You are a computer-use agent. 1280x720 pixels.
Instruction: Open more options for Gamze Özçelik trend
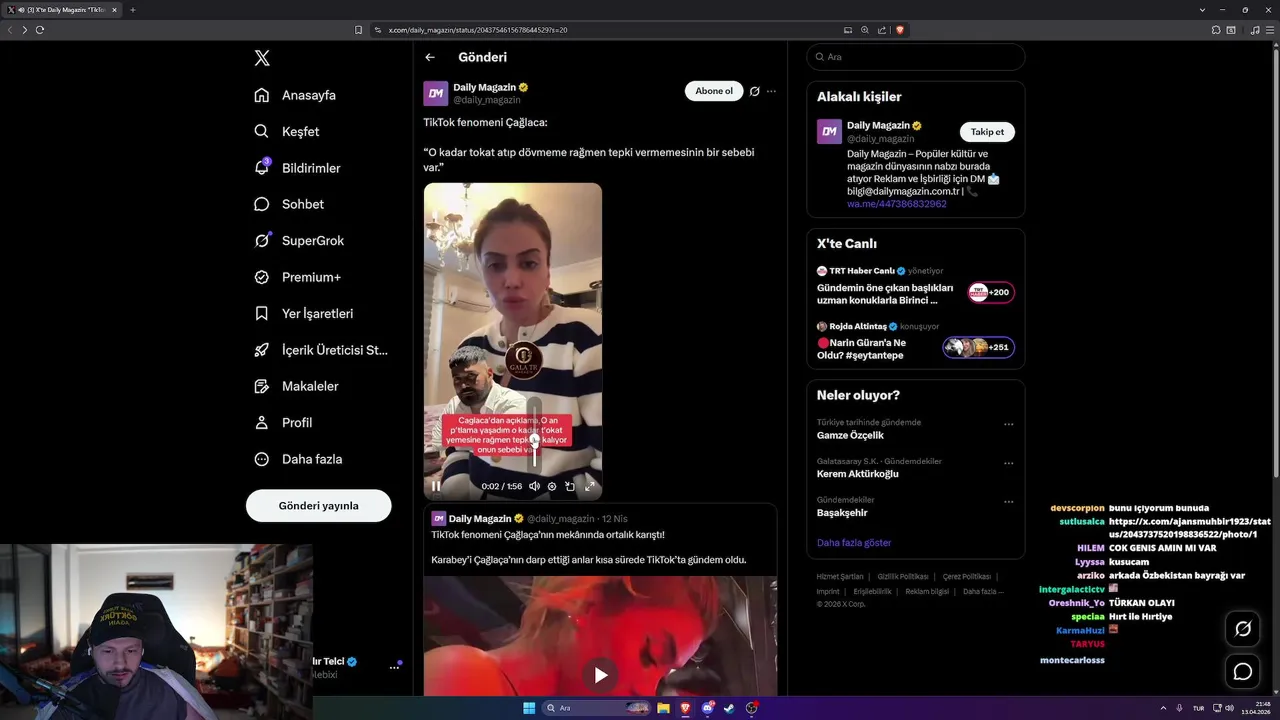(1008, 424)
